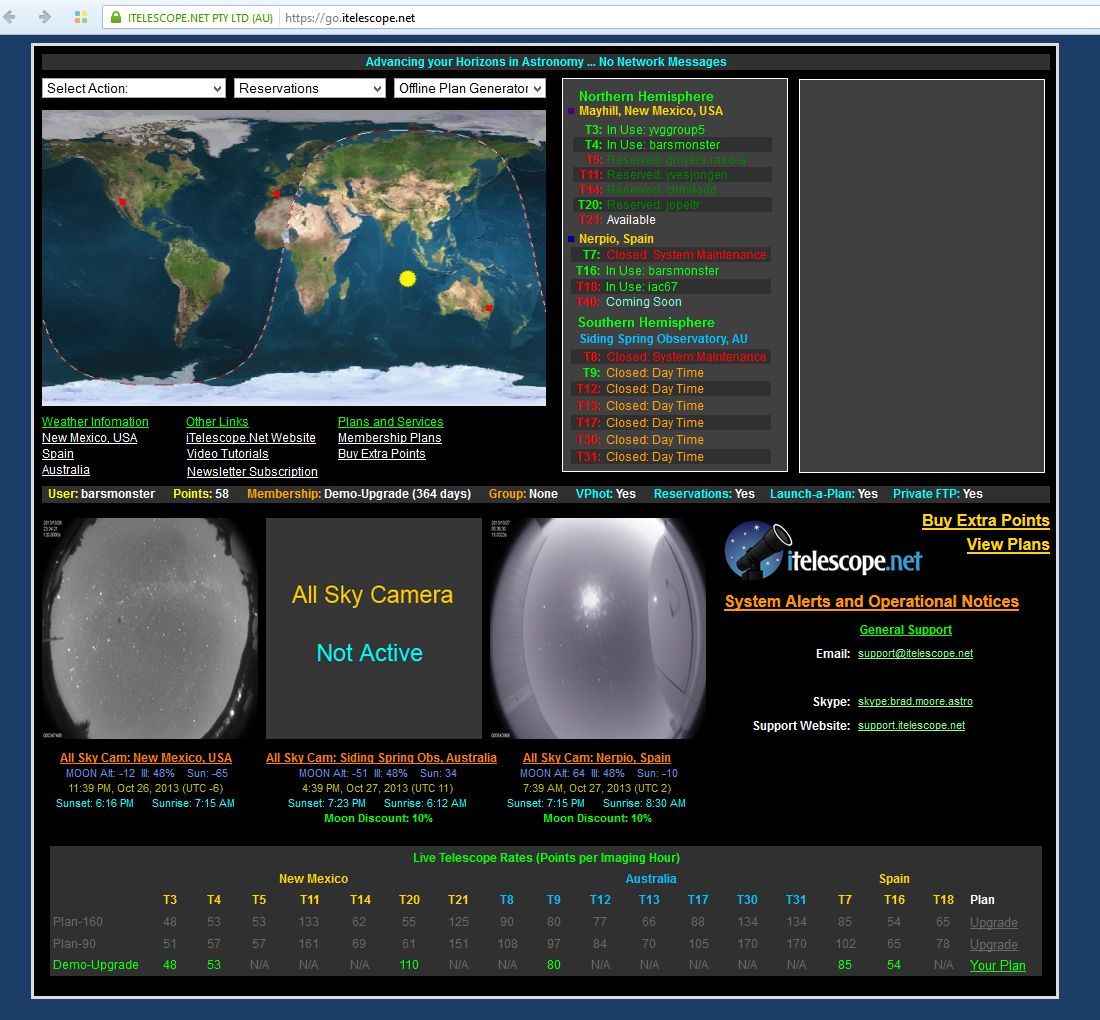
Task: Visit iTelescope.Net Website link
Action: point(250,438)
